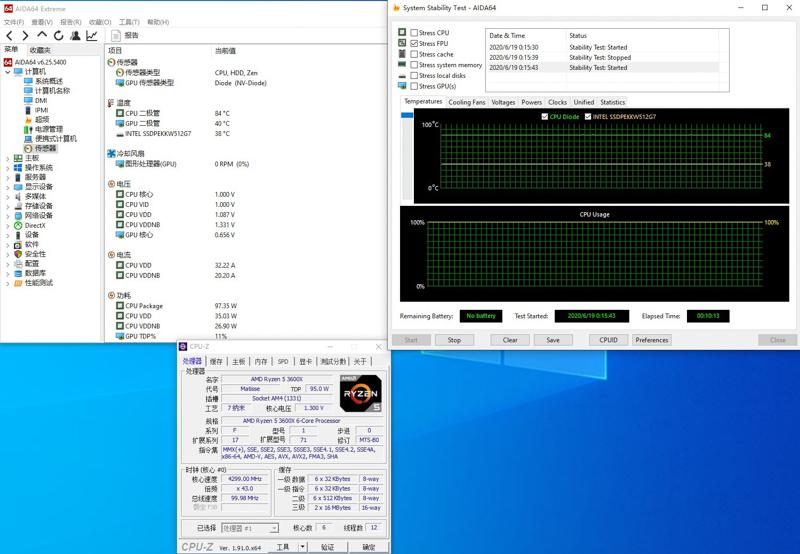Click the 主板 motherboard icon
The image size is (800, 554).
(x=18, y=158)
